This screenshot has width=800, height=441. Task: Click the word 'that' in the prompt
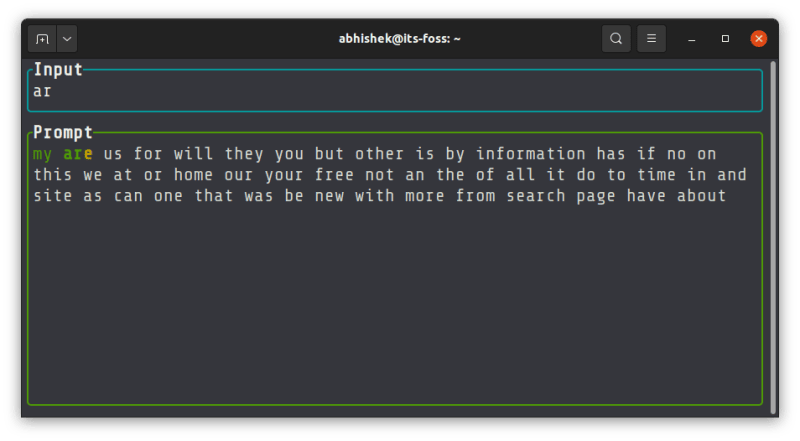pos(214,195)
